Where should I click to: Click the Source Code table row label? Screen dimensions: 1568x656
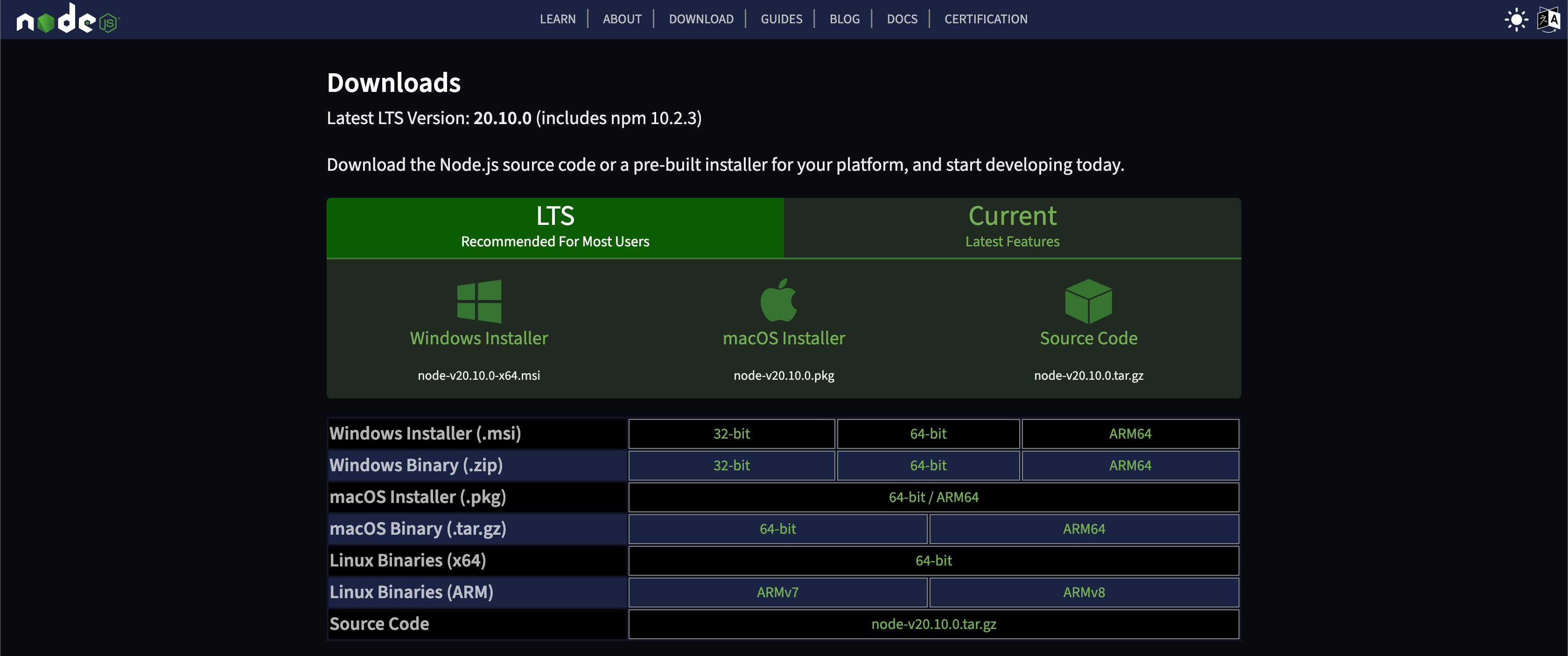(x=379, y=624)
